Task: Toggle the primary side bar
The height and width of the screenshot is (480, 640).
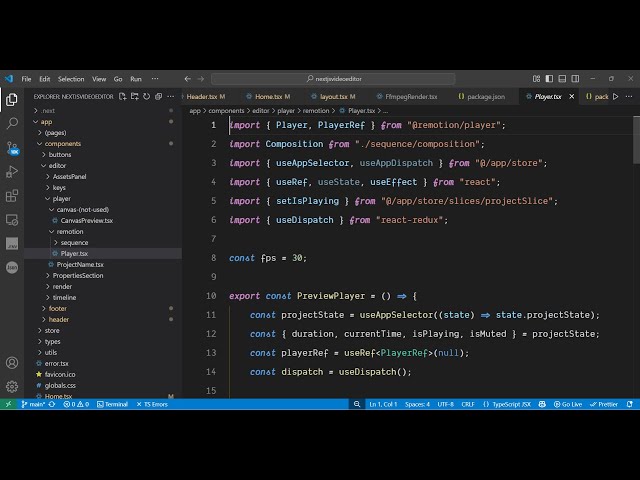Action: coord(549,79)
